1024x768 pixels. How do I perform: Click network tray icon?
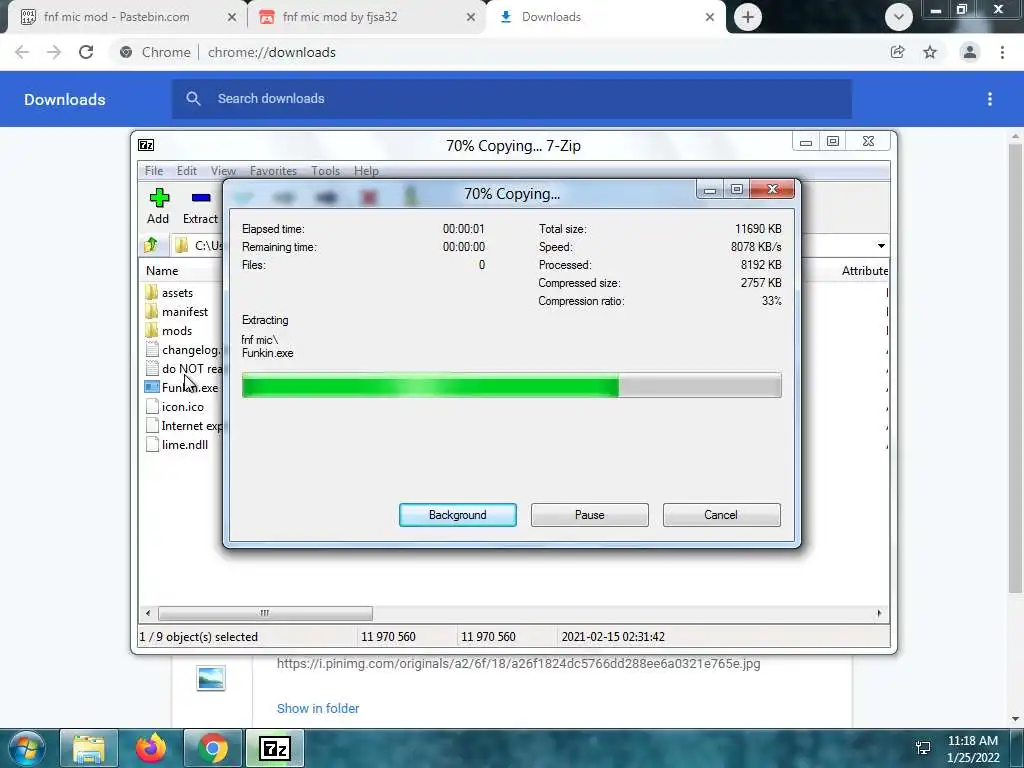coord(923,748)
